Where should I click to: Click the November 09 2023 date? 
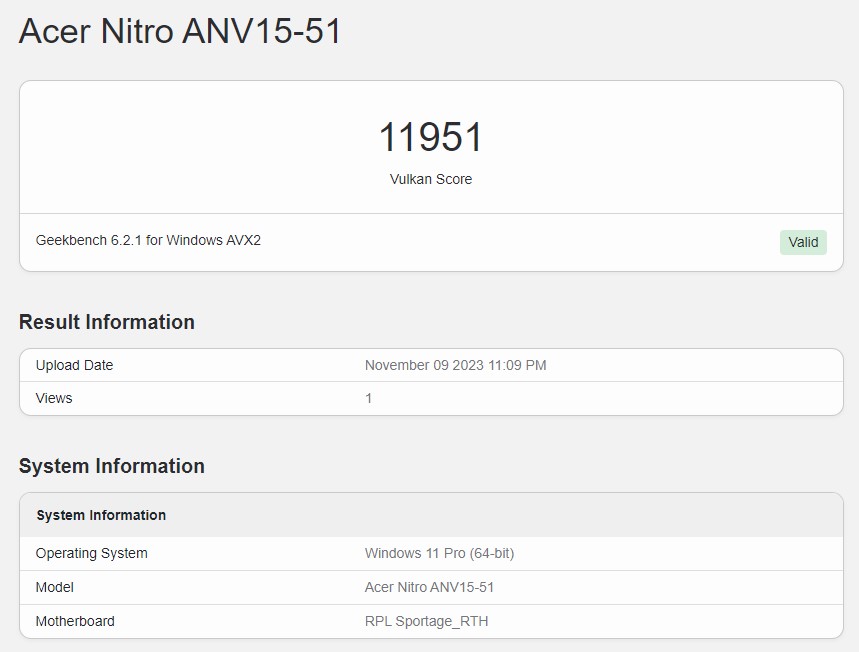(x=424, y=365)
